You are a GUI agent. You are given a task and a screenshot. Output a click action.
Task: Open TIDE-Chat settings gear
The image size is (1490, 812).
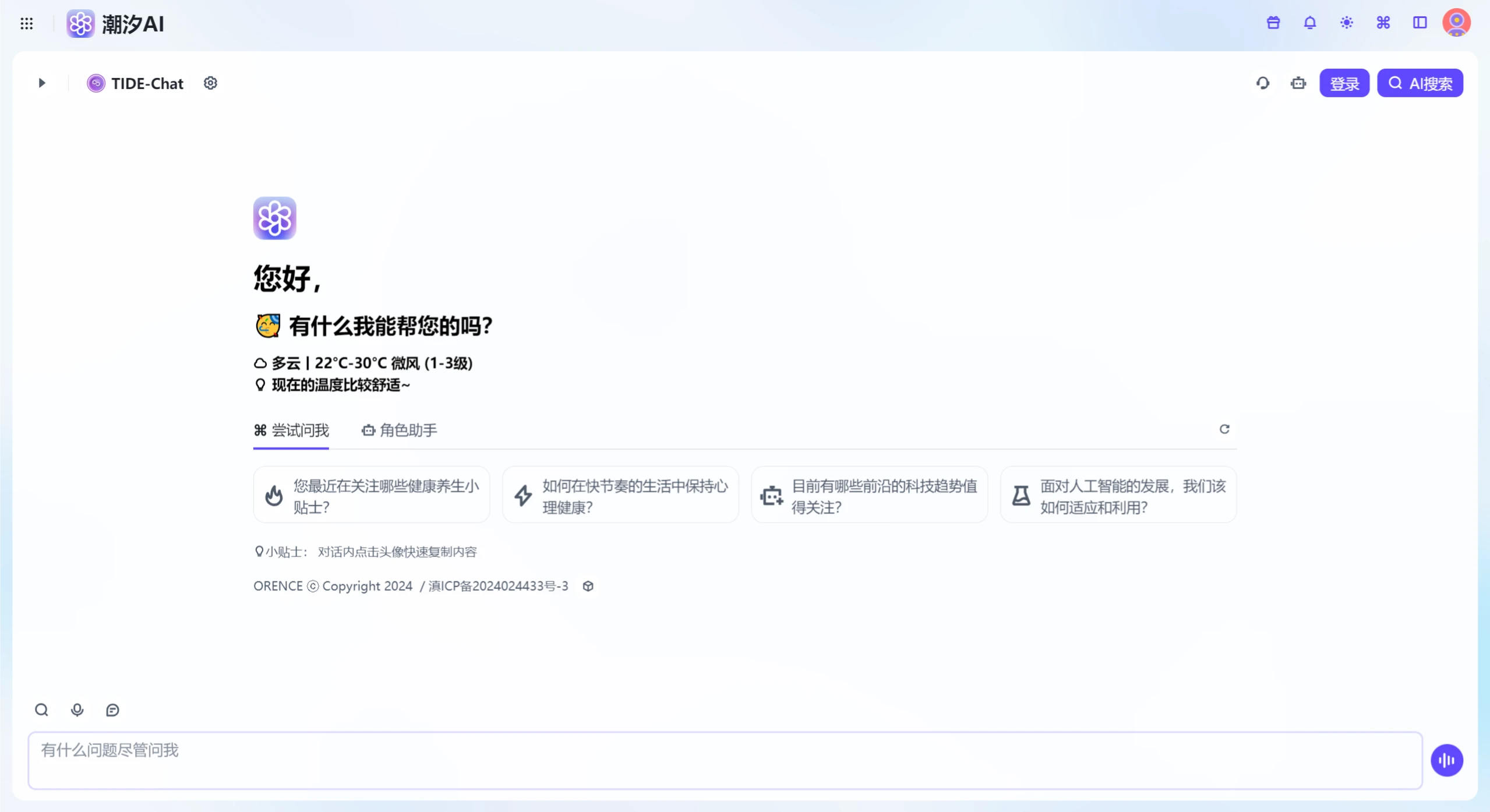tap(210, 83)
